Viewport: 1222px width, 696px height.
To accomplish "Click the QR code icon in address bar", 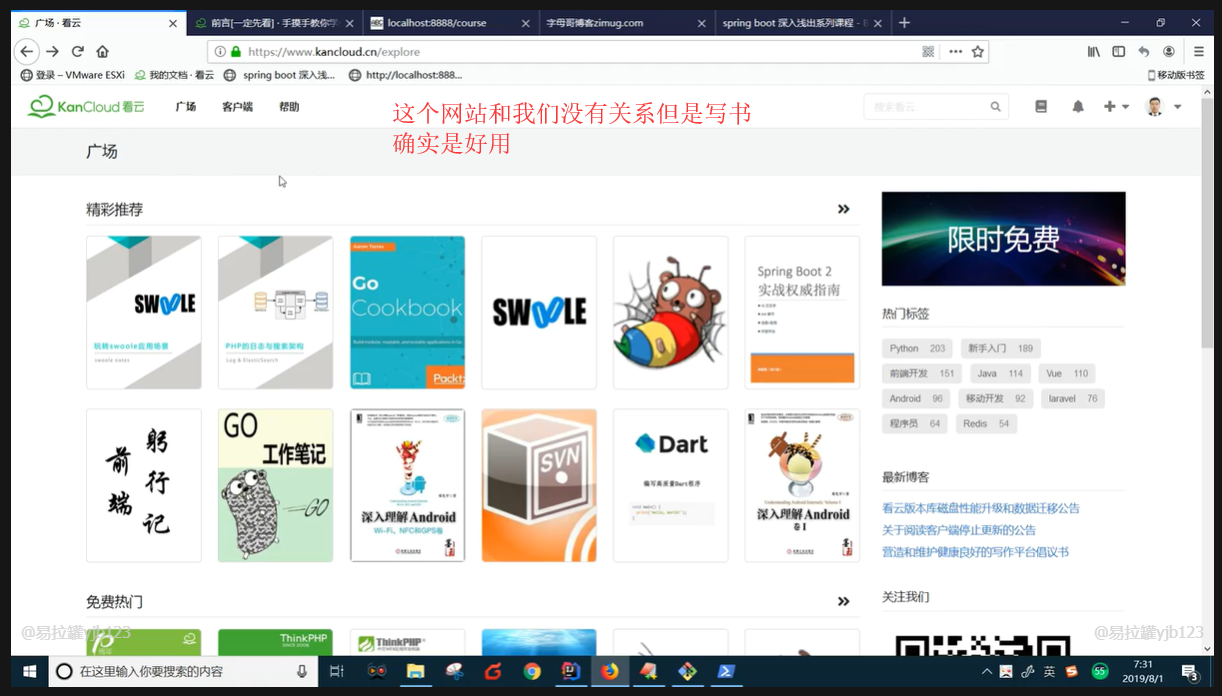I will [x=928, y=52].
